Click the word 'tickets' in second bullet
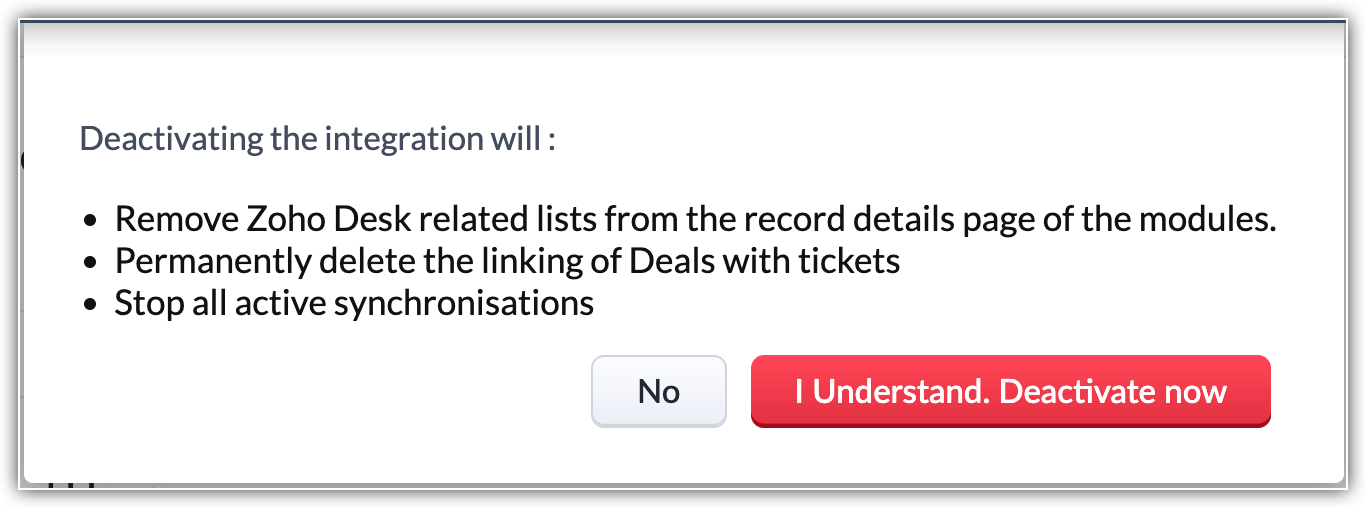 (x=845, y=261)
